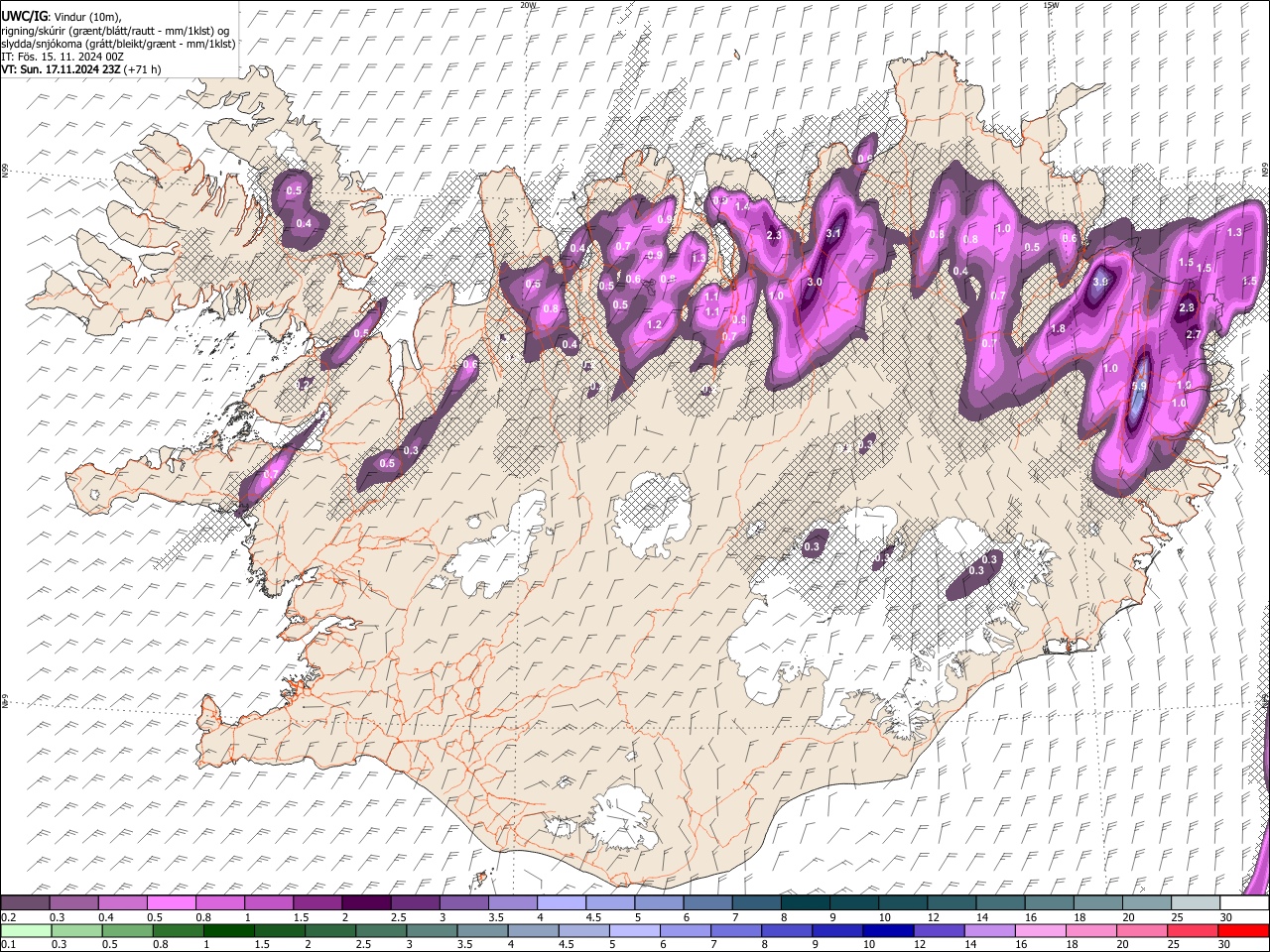
Task: Click the 3.1 precipitation value label
Action: pos(833,234)
